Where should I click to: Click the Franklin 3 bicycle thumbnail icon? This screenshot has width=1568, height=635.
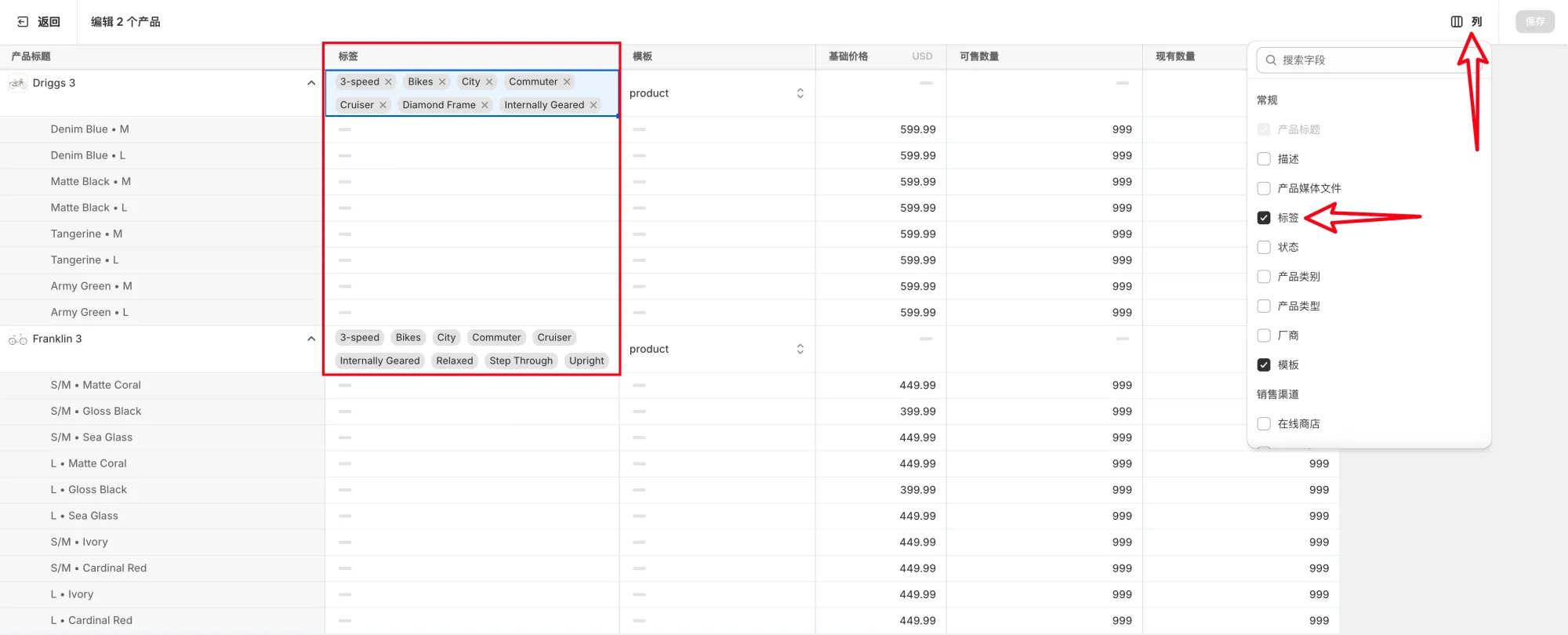tap(17, 339)
